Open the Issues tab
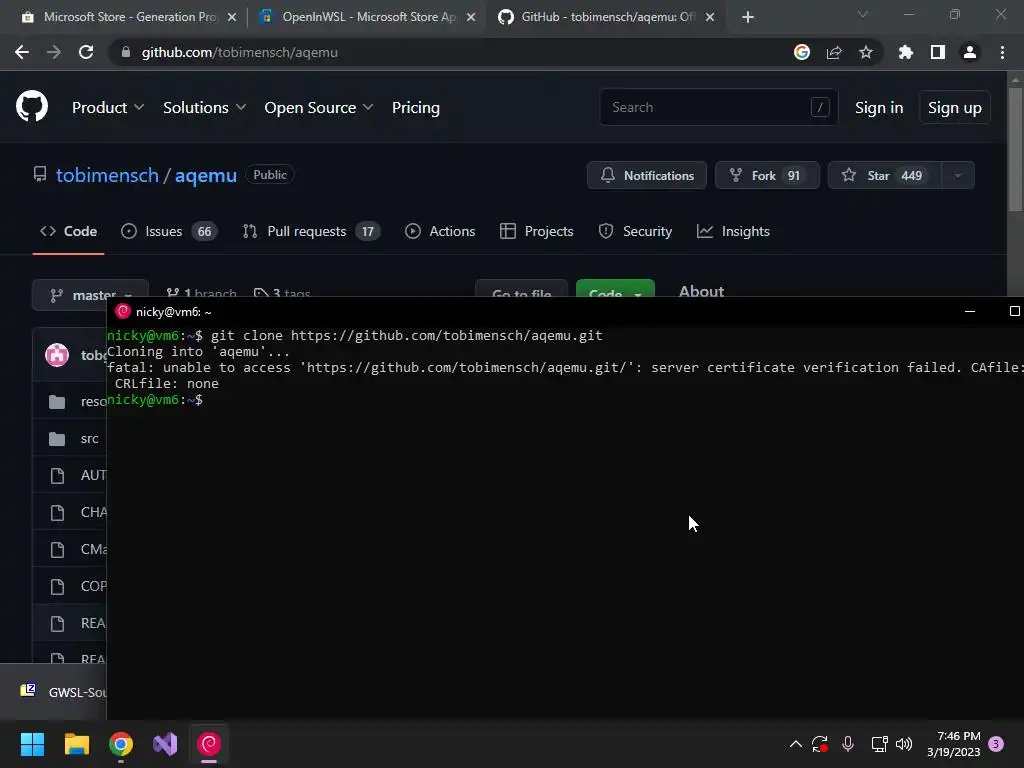The width and height of the screenshot is (1024, 768). coord(169,231)
